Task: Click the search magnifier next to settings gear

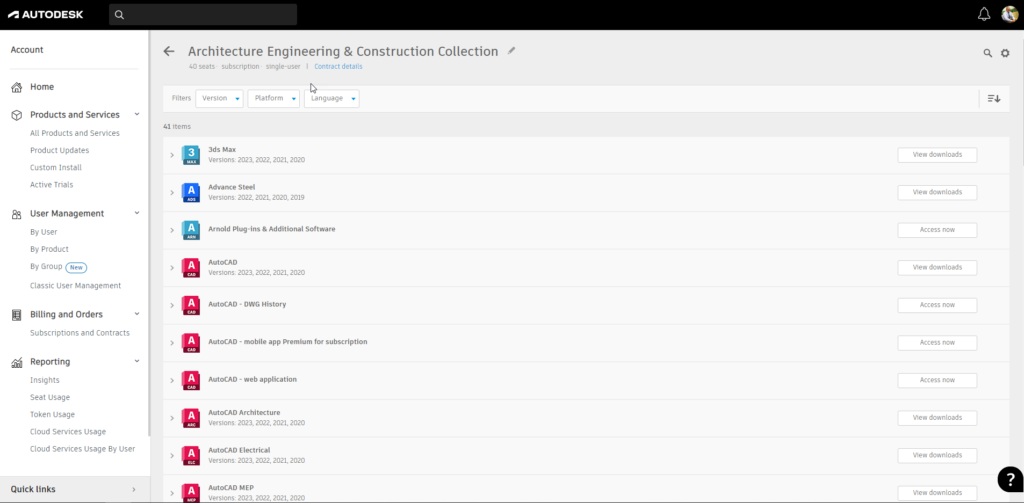Action: (987, 53)
